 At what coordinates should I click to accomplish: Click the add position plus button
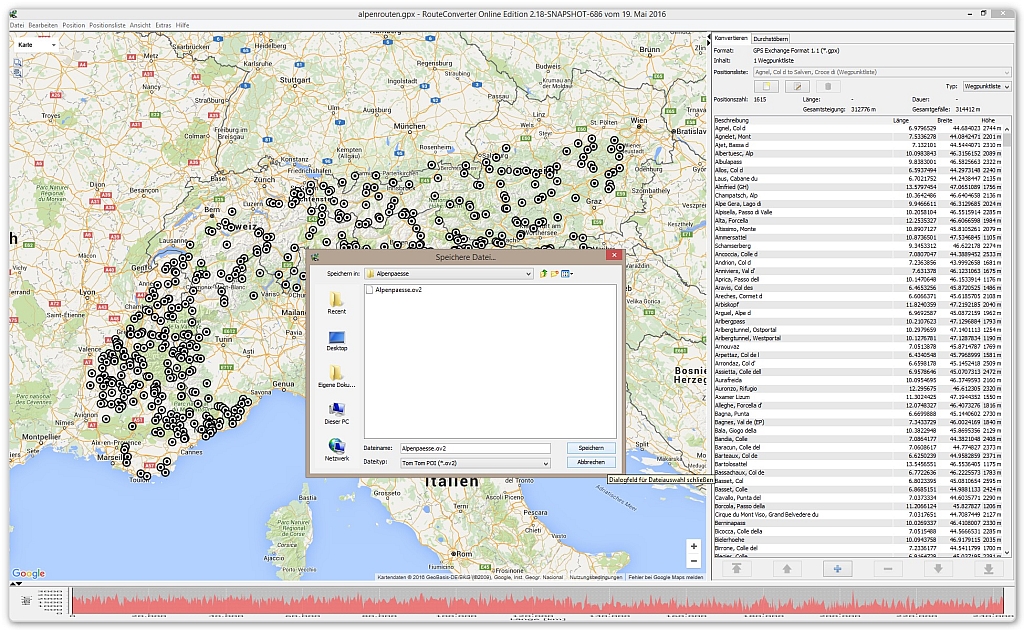pyautogui.click(x=836, y=568)
